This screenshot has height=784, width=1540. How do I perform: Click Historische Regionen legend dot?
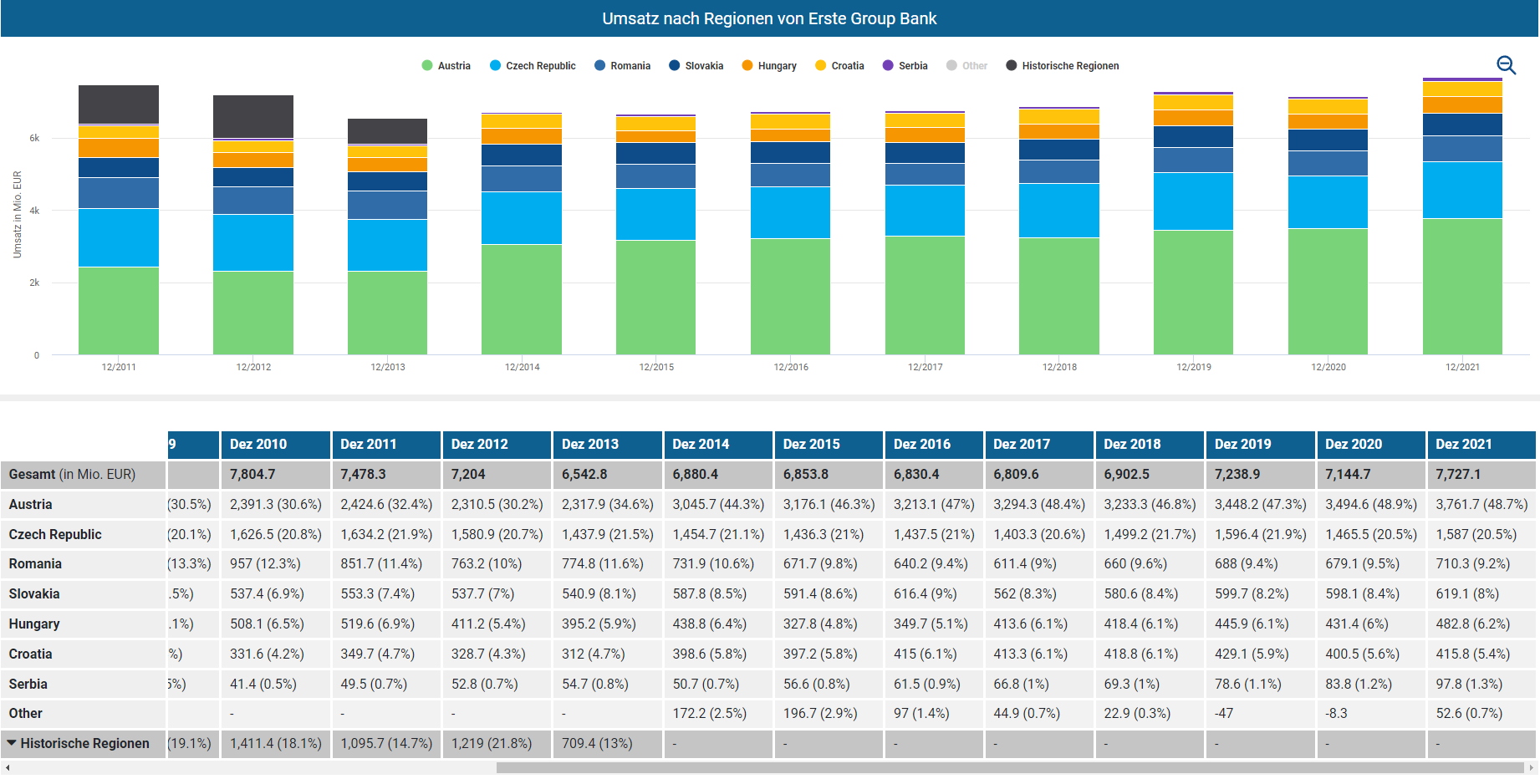click(1012, 66)
